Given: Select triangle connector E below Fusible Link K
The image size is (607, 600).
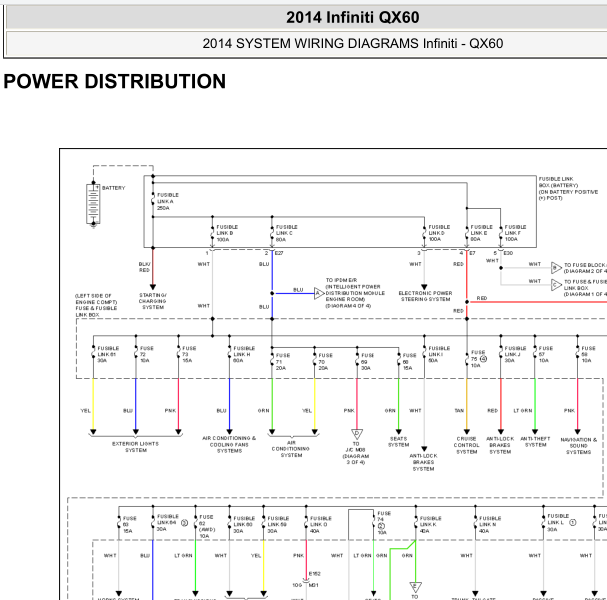Looking at the screenshot, I should click(x=415, y=587).
